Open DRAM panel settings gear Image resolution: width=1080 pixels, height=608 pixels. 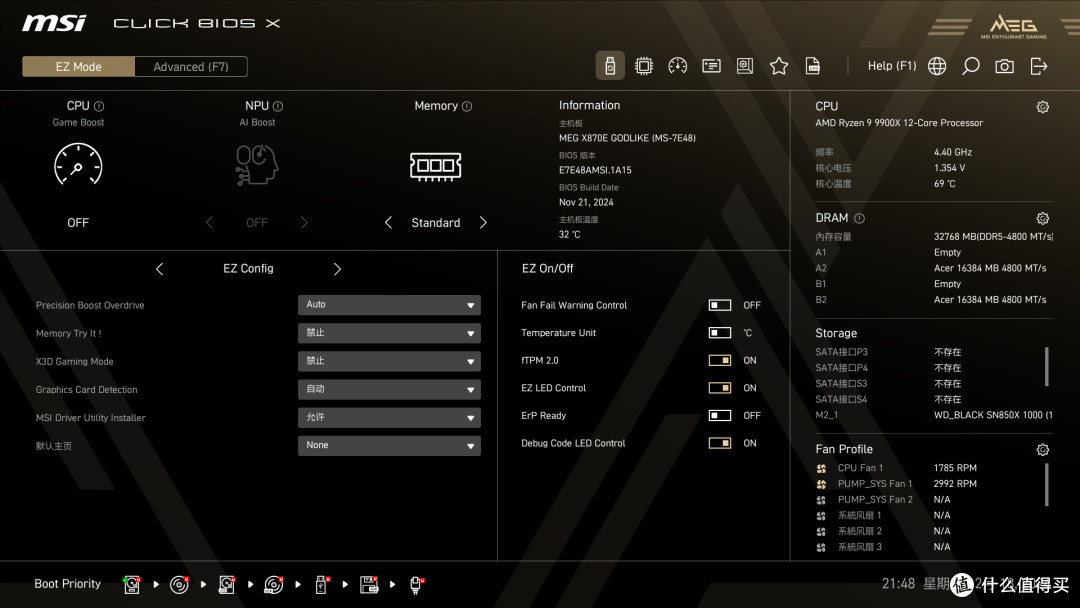tap(1043, 218)
